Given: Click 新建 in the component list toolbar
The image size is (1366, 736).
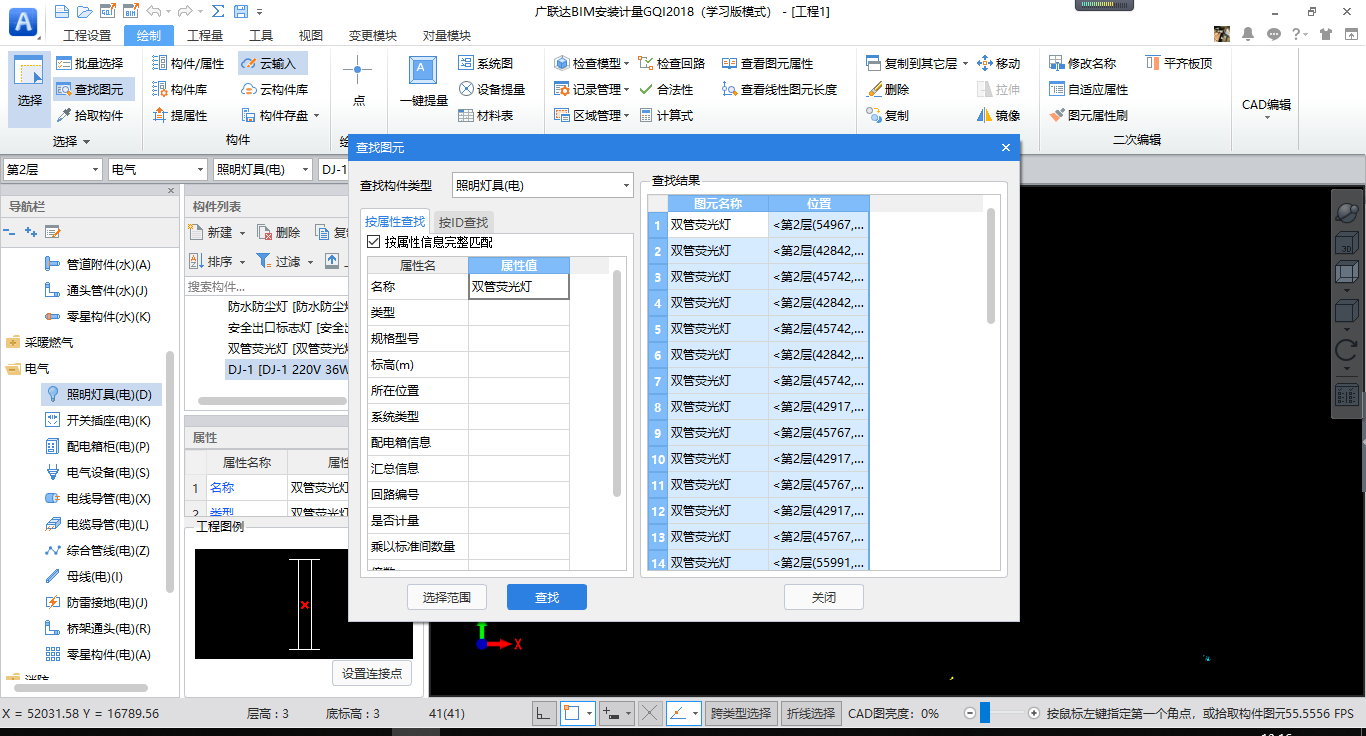Looking at the screenshot, I should point(211,232).
